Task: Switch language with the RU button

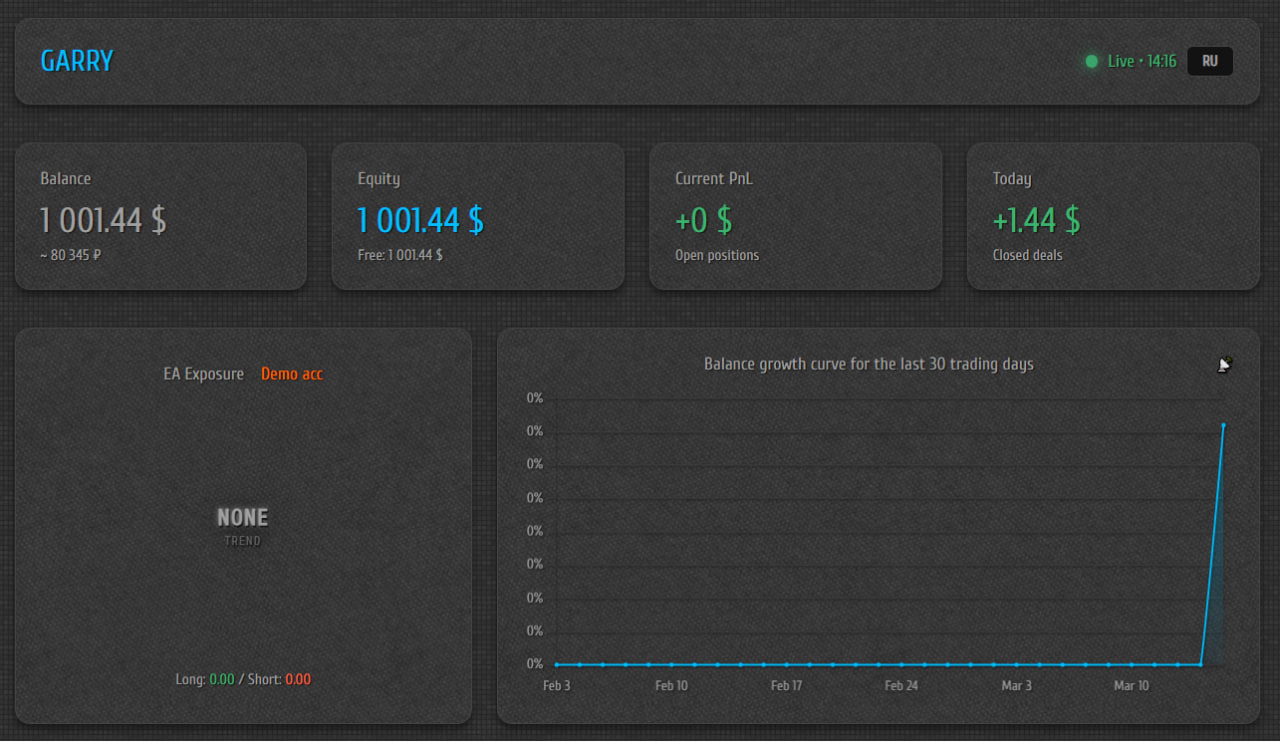Action: point(1209,61)
